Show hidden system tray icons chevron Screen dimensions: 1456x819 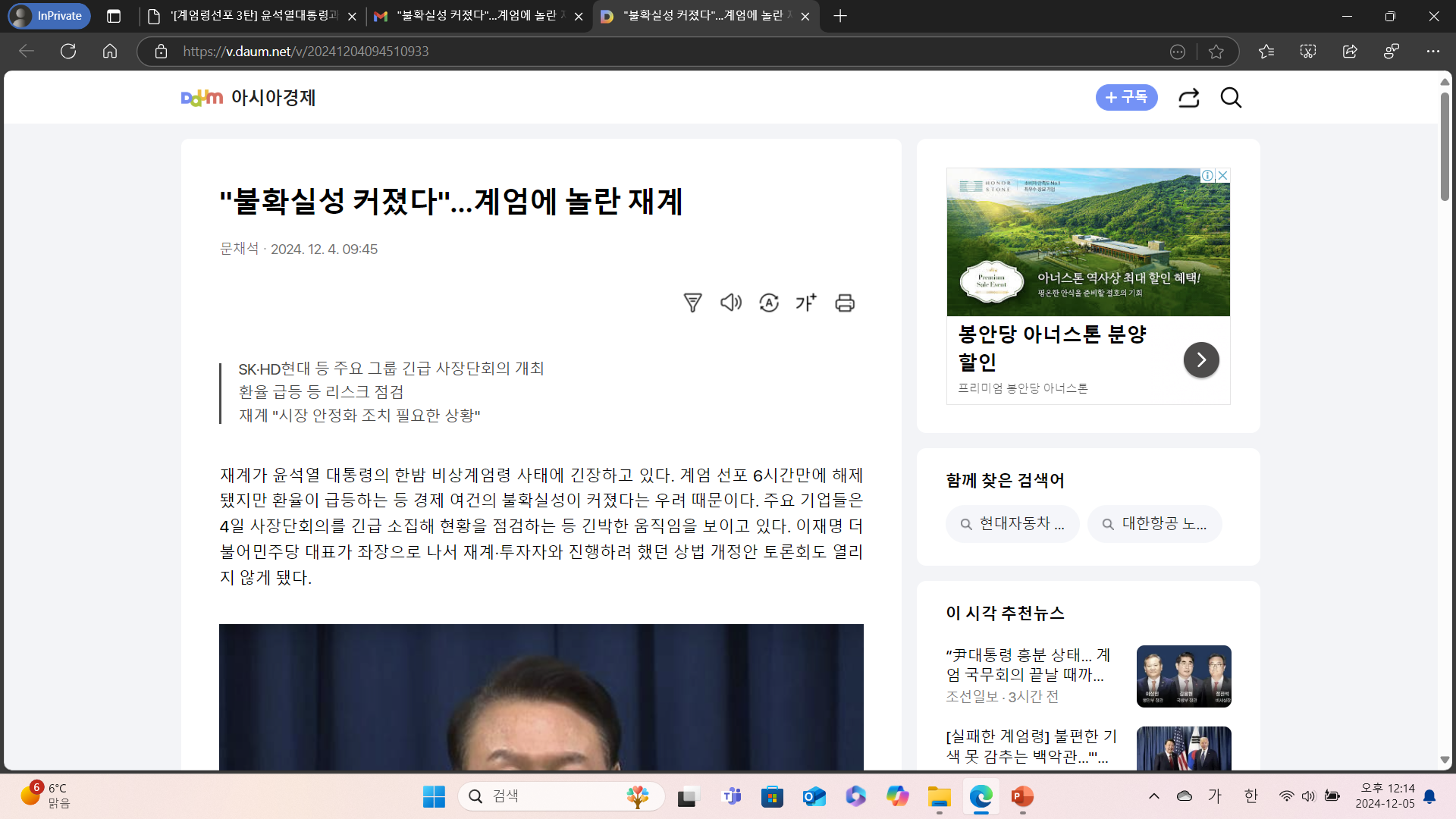click(1153, 795)
